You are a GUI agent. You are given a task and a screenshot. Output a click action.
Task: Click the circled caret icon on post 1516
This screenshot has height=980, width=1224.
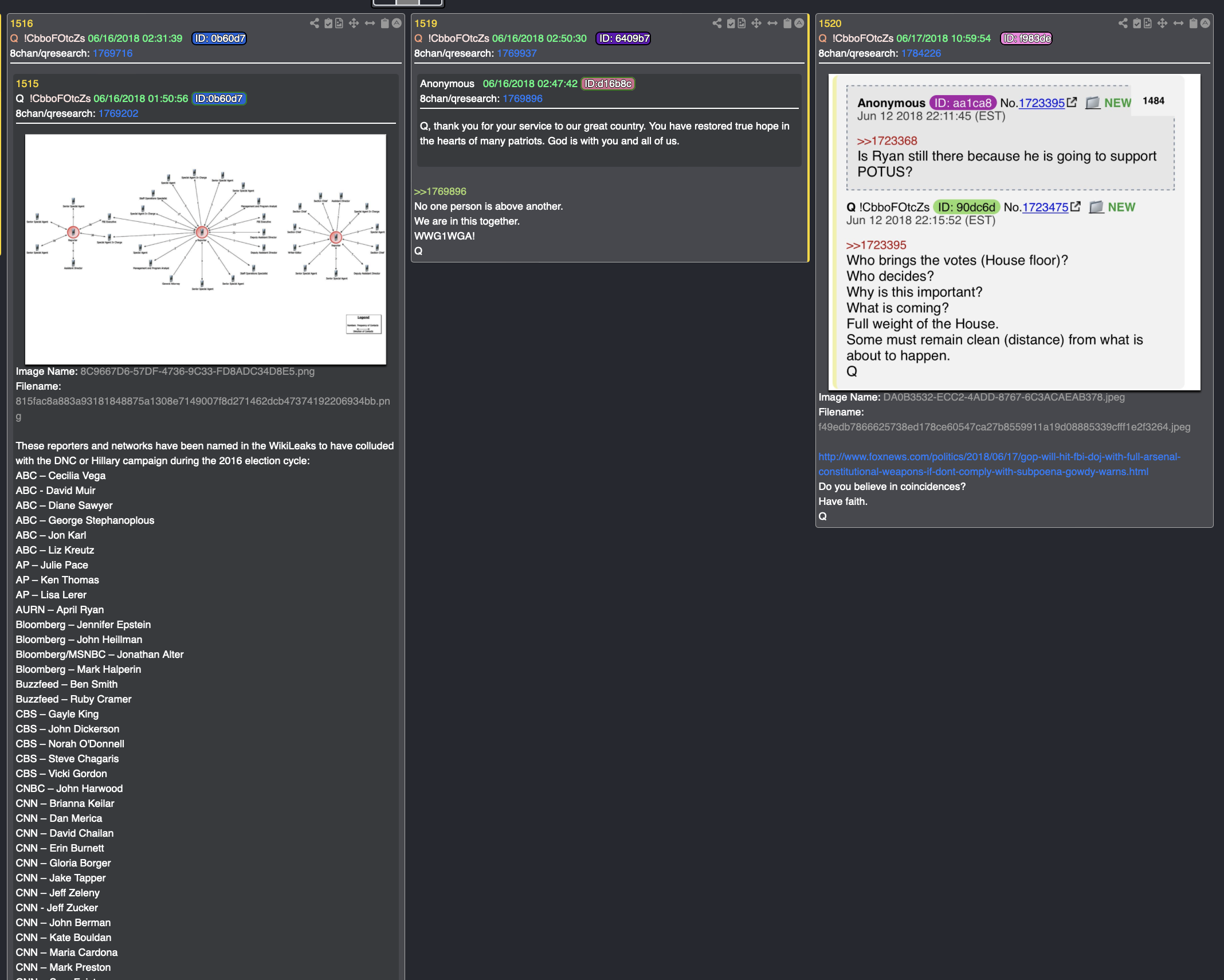pyautogui.click(x=397, y=23)
